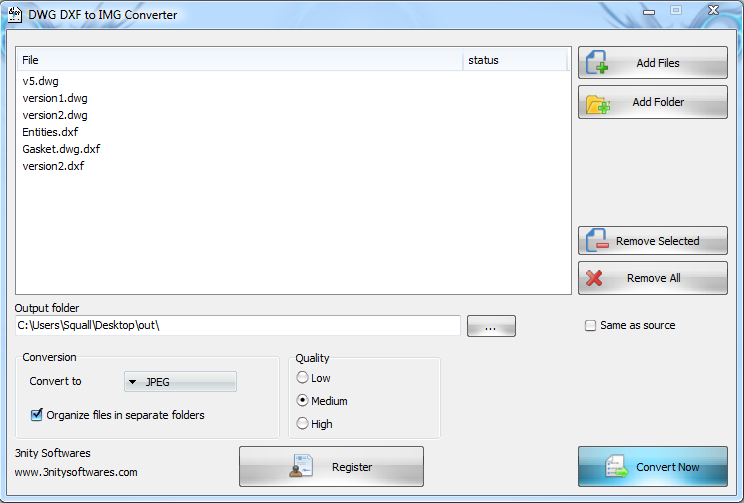Click the Output folder path field

(x=238, y=326)
